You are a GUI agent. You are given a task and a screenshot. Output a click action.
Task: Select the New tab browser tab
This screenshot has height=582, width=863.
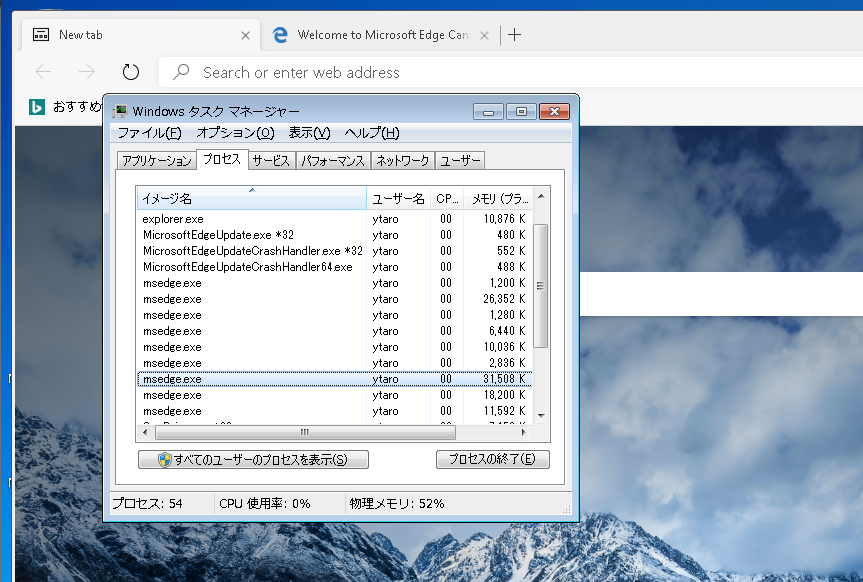point(140,35)
